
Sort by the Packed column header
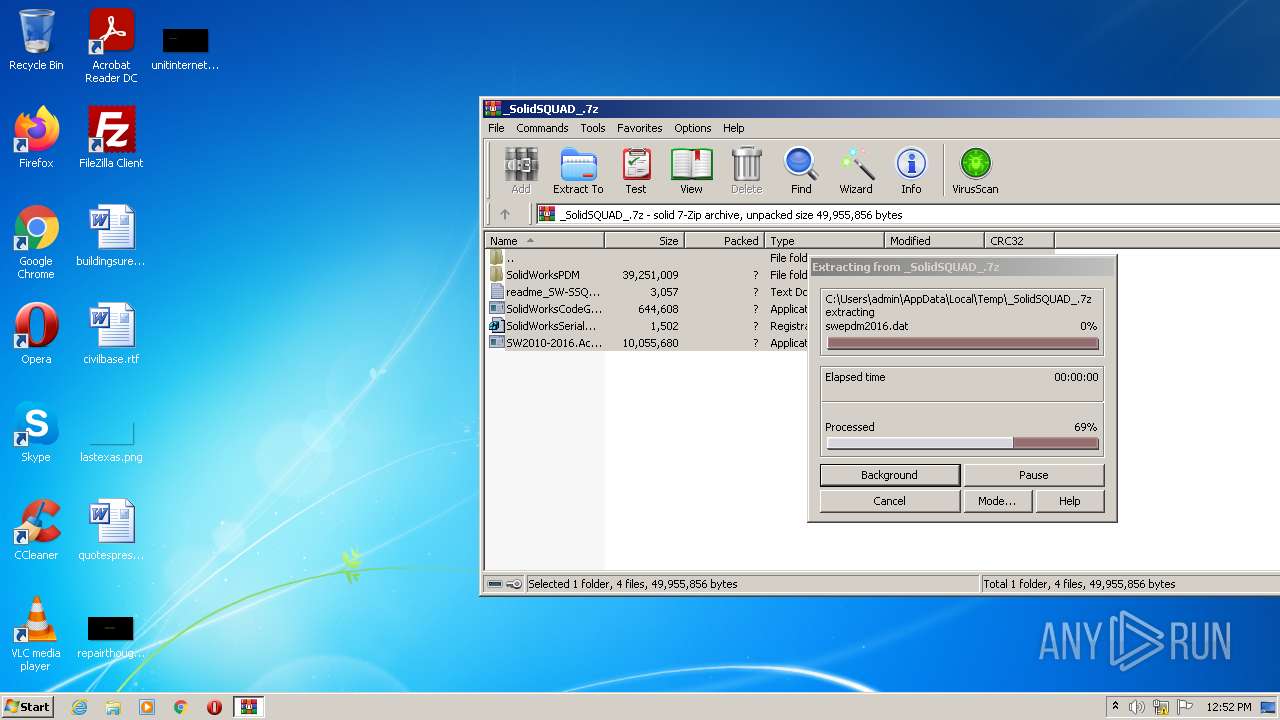coord(724,241)
